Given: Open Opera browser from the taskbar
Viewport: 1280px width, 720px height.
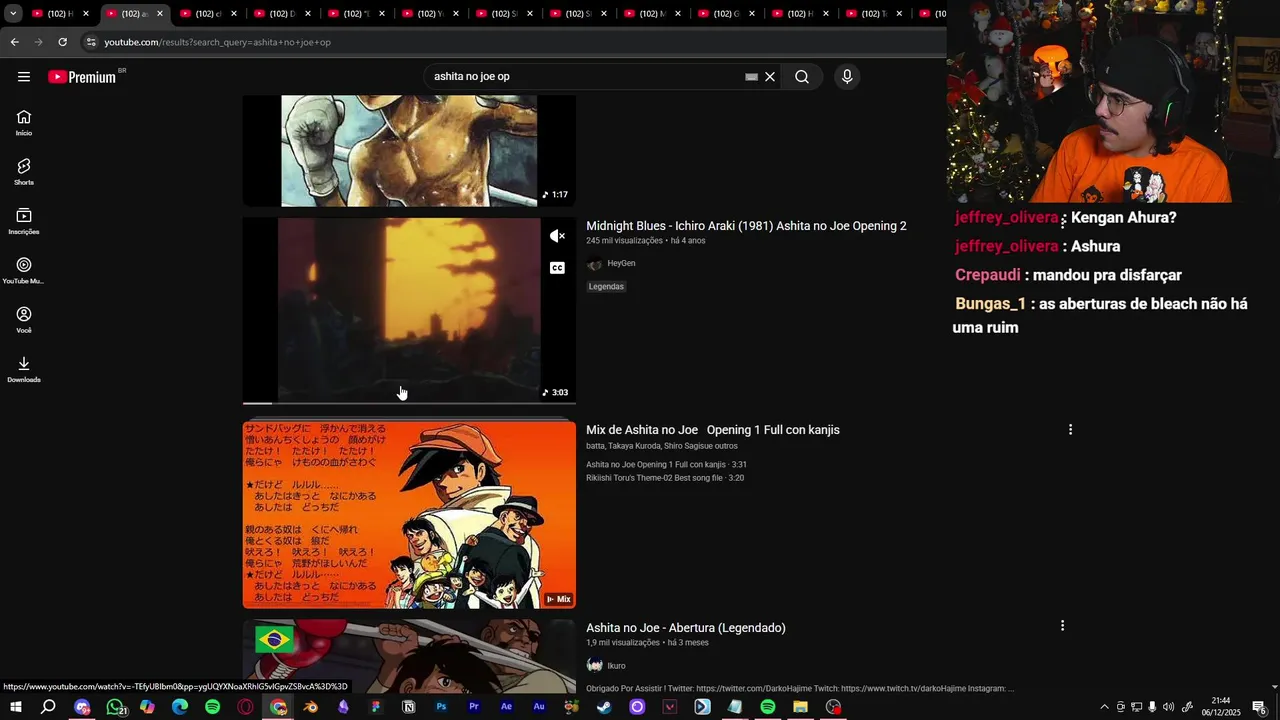Looking at the screenshot, I should [x=246, y=707].
